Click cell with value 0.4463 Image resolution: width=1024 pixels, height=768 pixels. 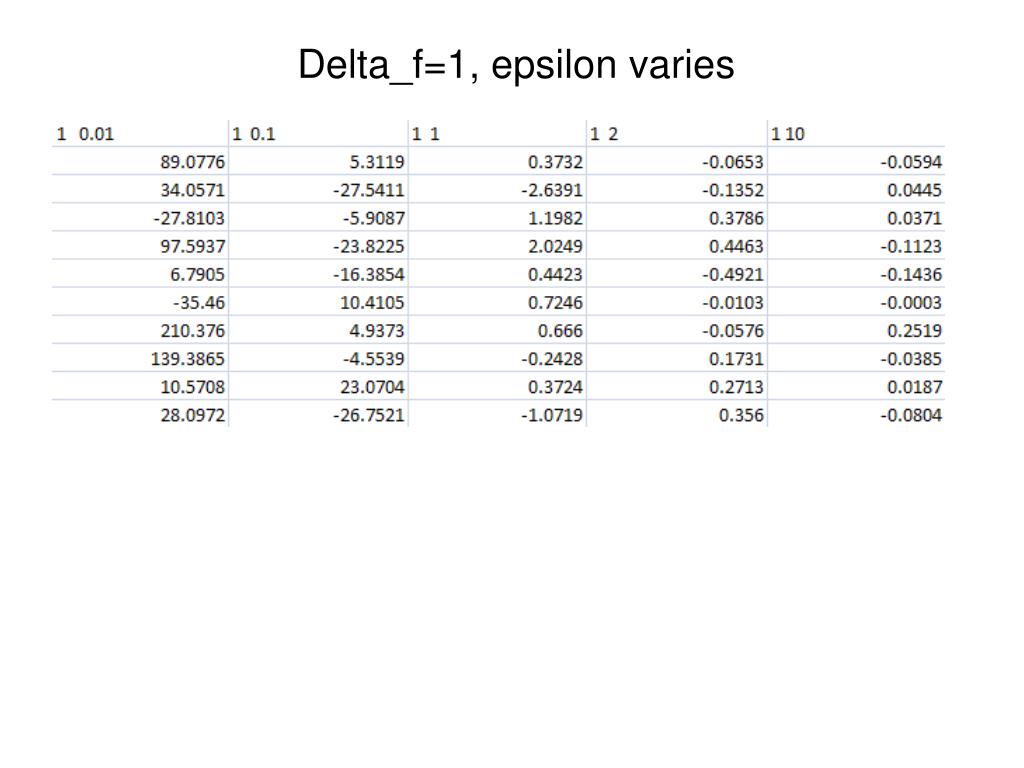(677, 246)
